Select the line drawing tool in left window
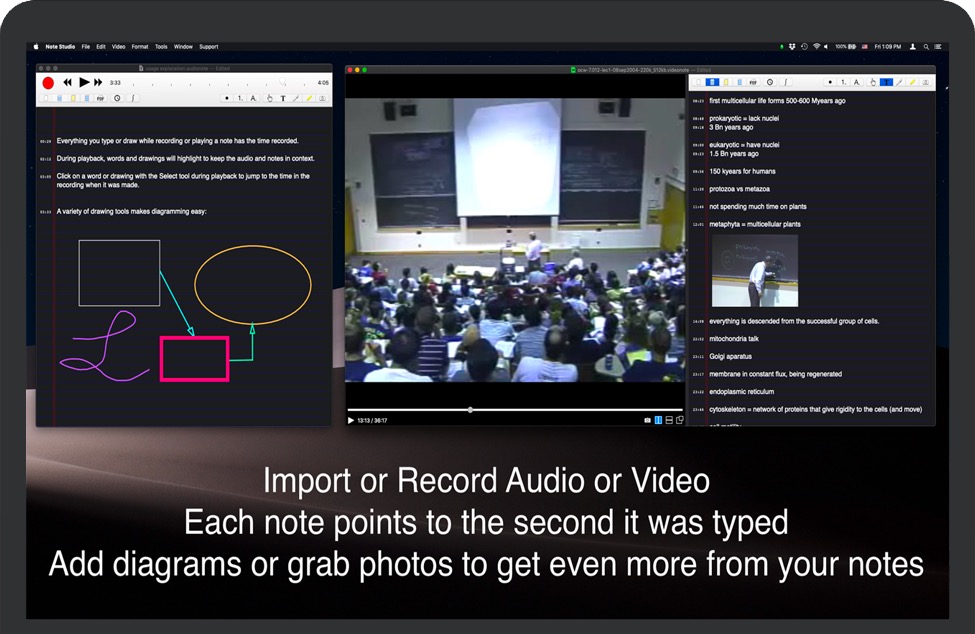The image size is (975, 634). (296, 98)
